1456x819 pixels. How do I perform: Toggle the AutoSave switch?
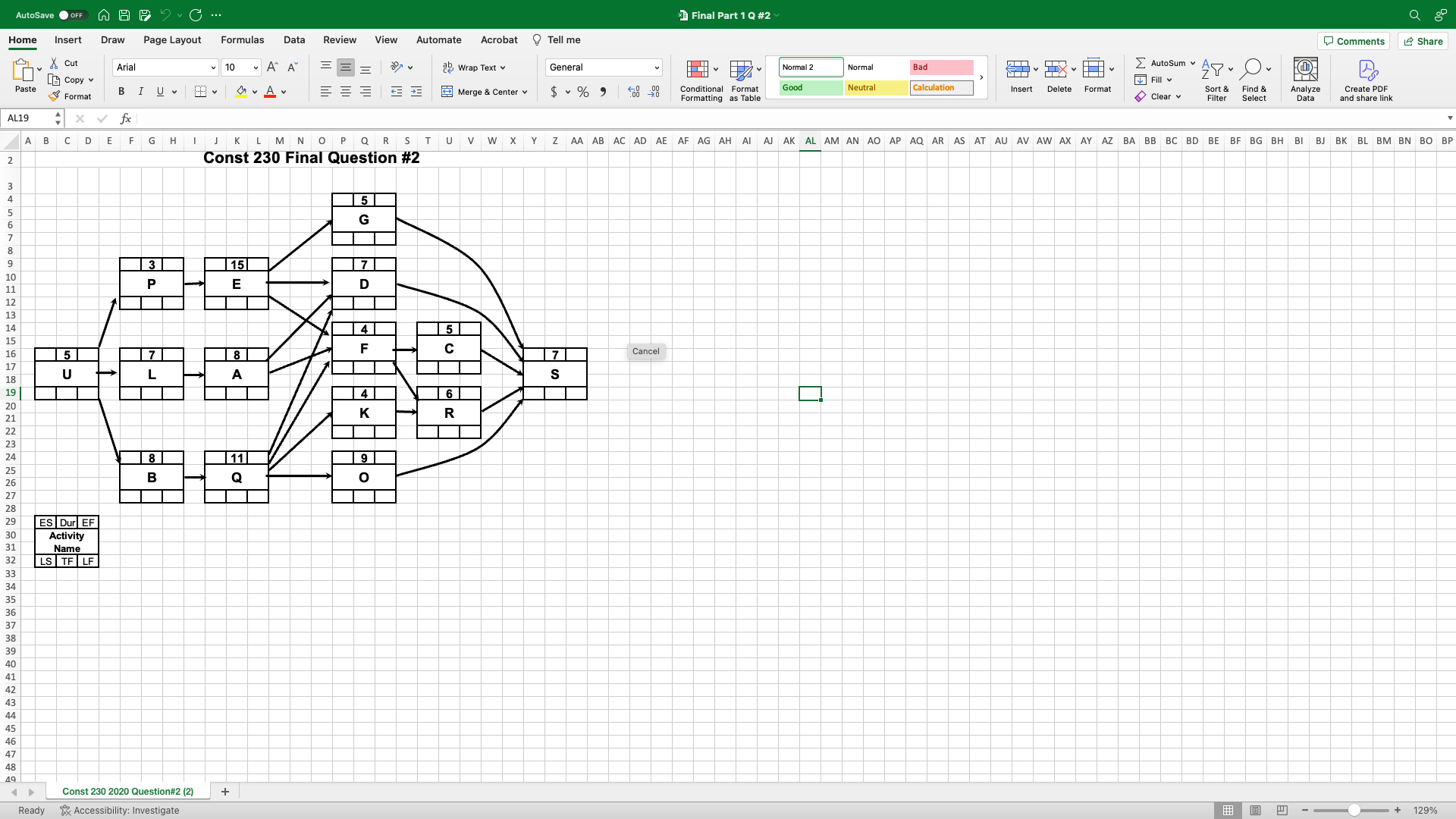pyautogui.click(x=73, y=15)
